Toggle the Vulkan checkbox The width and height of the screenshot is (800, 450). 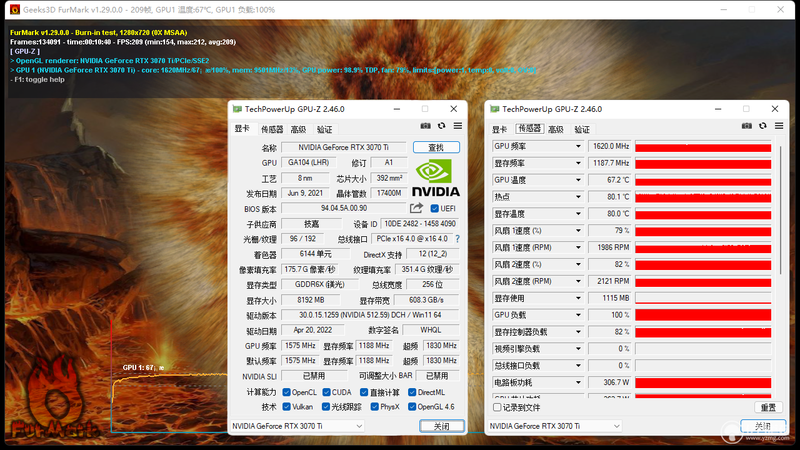[x=287, y=407]
